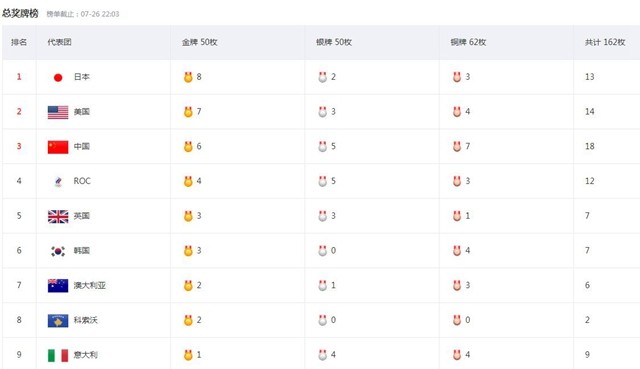Image resolution: width=640 pixels, height=369 pixels.
Task: Click USA's bronze medal icon
Action: [x=457, y=111]
